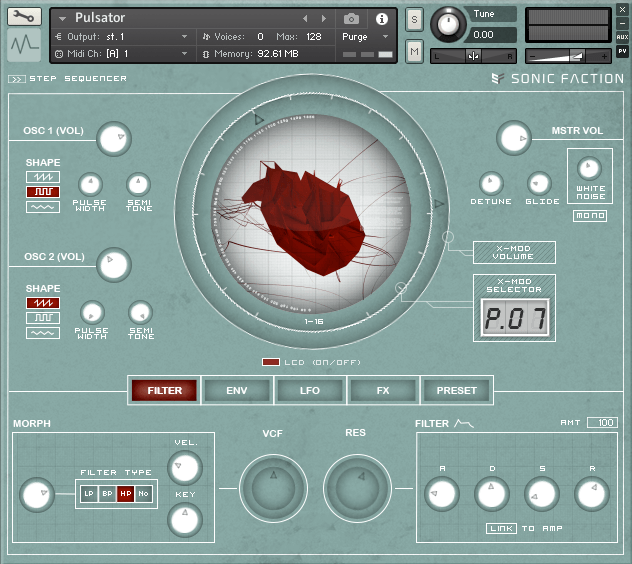Select OSC 1 sine shape
The image size is (632, 564).
pyautogui.click(x=43, y=207)
